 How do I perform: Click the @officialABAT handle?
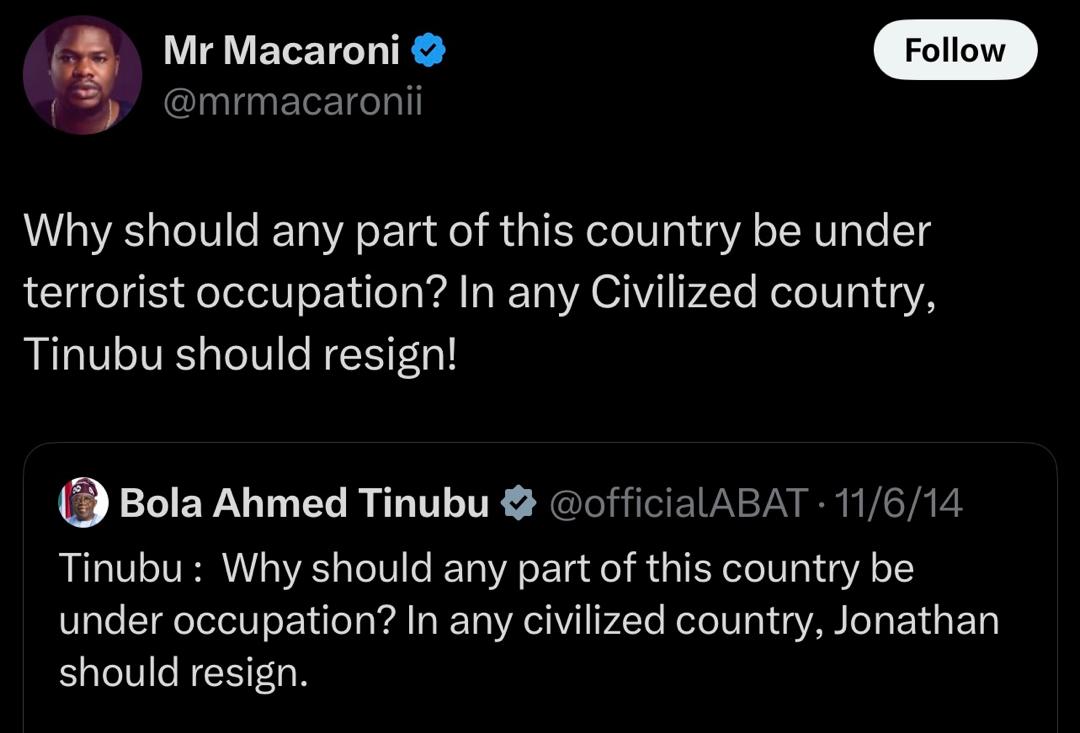678,504
